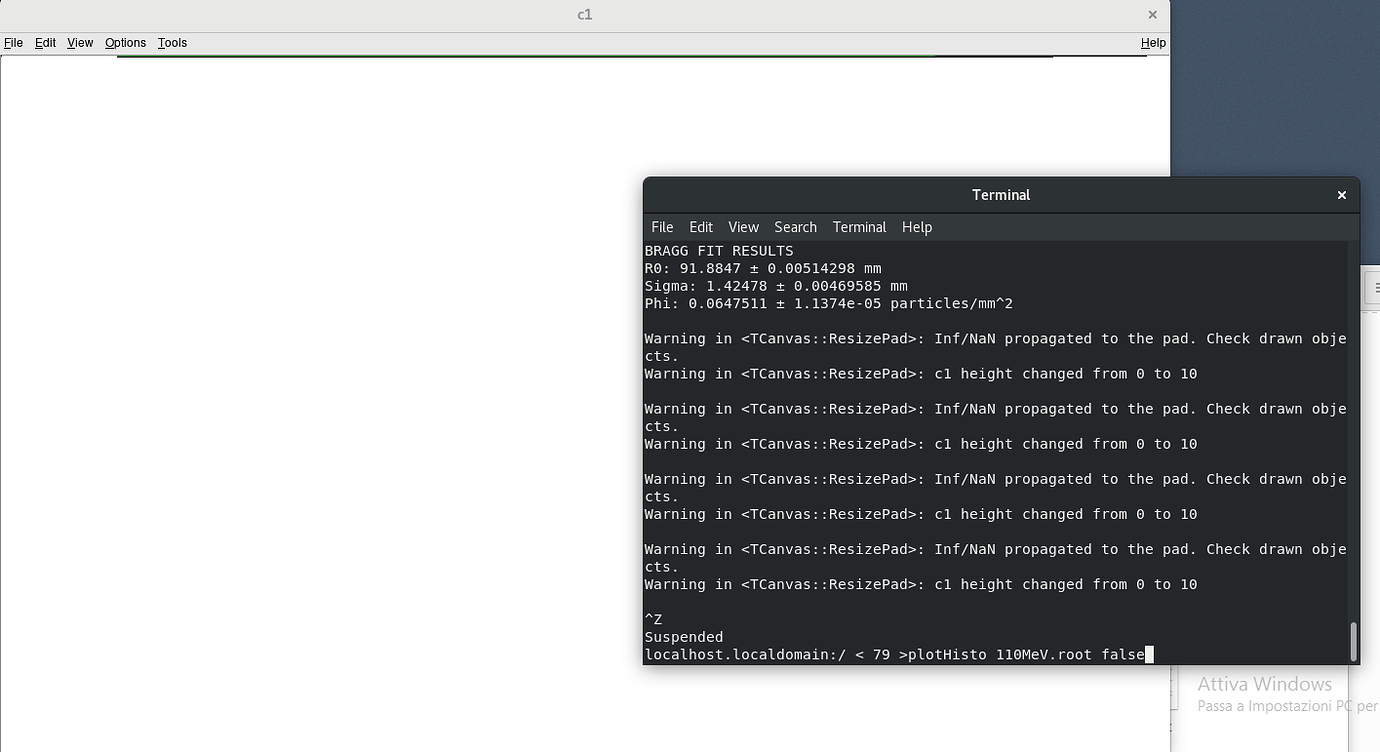This screenshot has height=752, width=1380.
Task: Open the Help menu in c1 canvas
Action: point(1153,43)
